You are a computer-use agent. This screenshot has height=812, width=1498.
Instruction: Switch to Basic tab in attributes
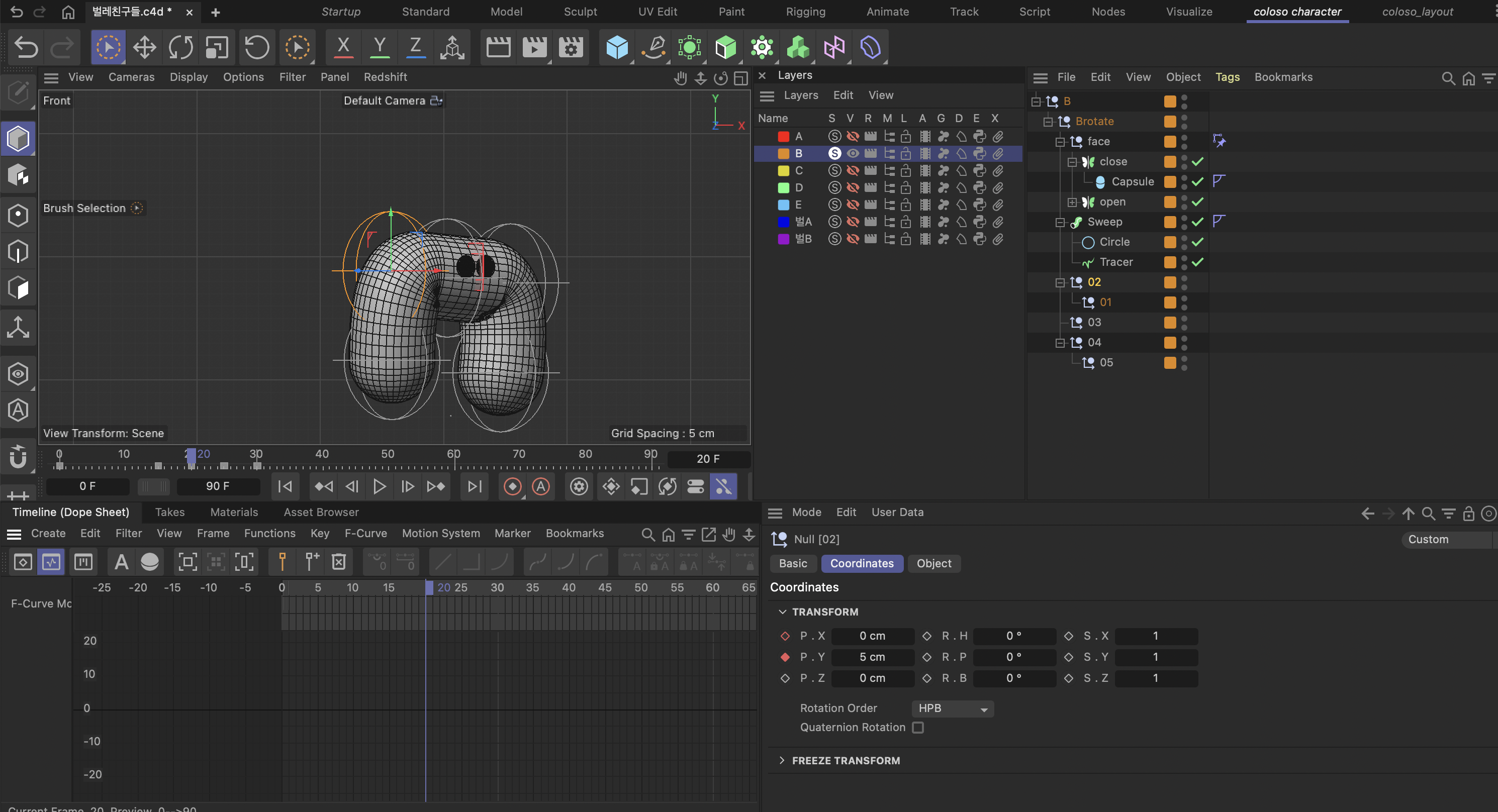click(x=793, y=564)
